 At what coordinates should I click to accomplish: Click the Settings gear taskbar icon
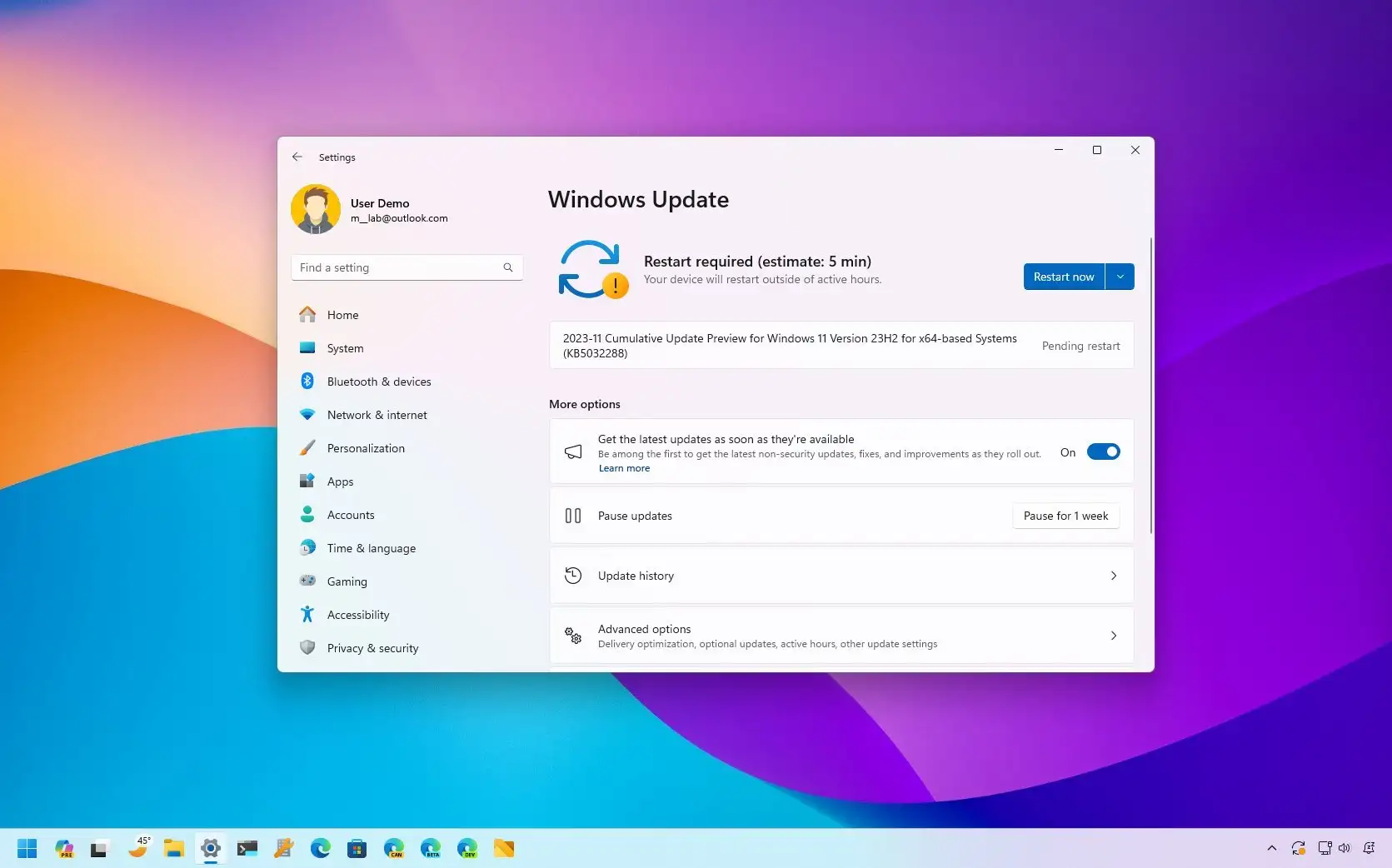click(211, 848)
